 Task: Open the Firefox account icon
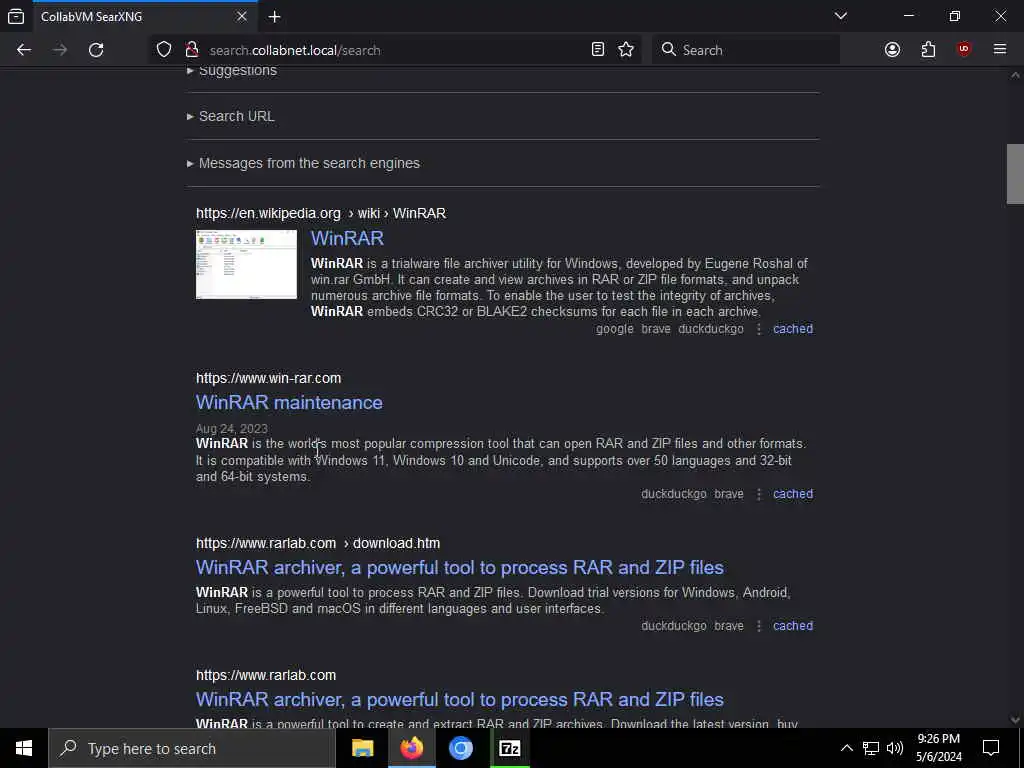892,50
